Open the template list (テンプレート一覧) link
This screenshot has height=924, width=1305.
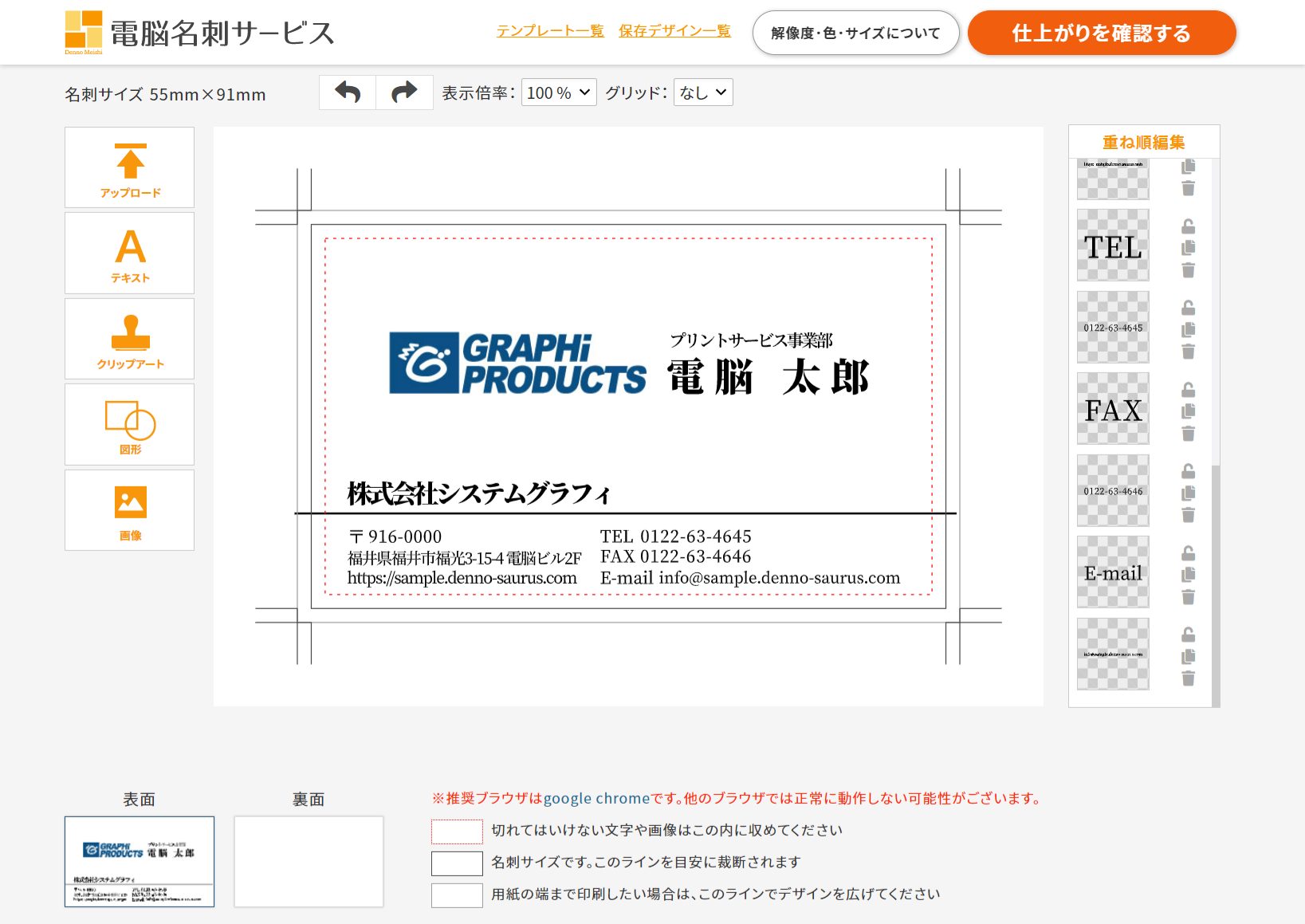coord(550,31)
